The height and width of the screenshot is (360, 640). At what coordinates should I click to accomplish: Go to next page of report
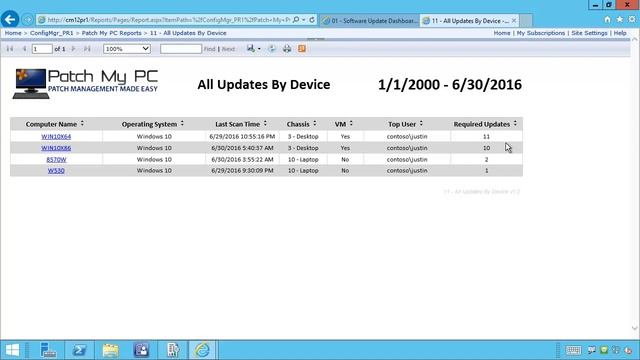pyautogui.click(x=73, y=49)
